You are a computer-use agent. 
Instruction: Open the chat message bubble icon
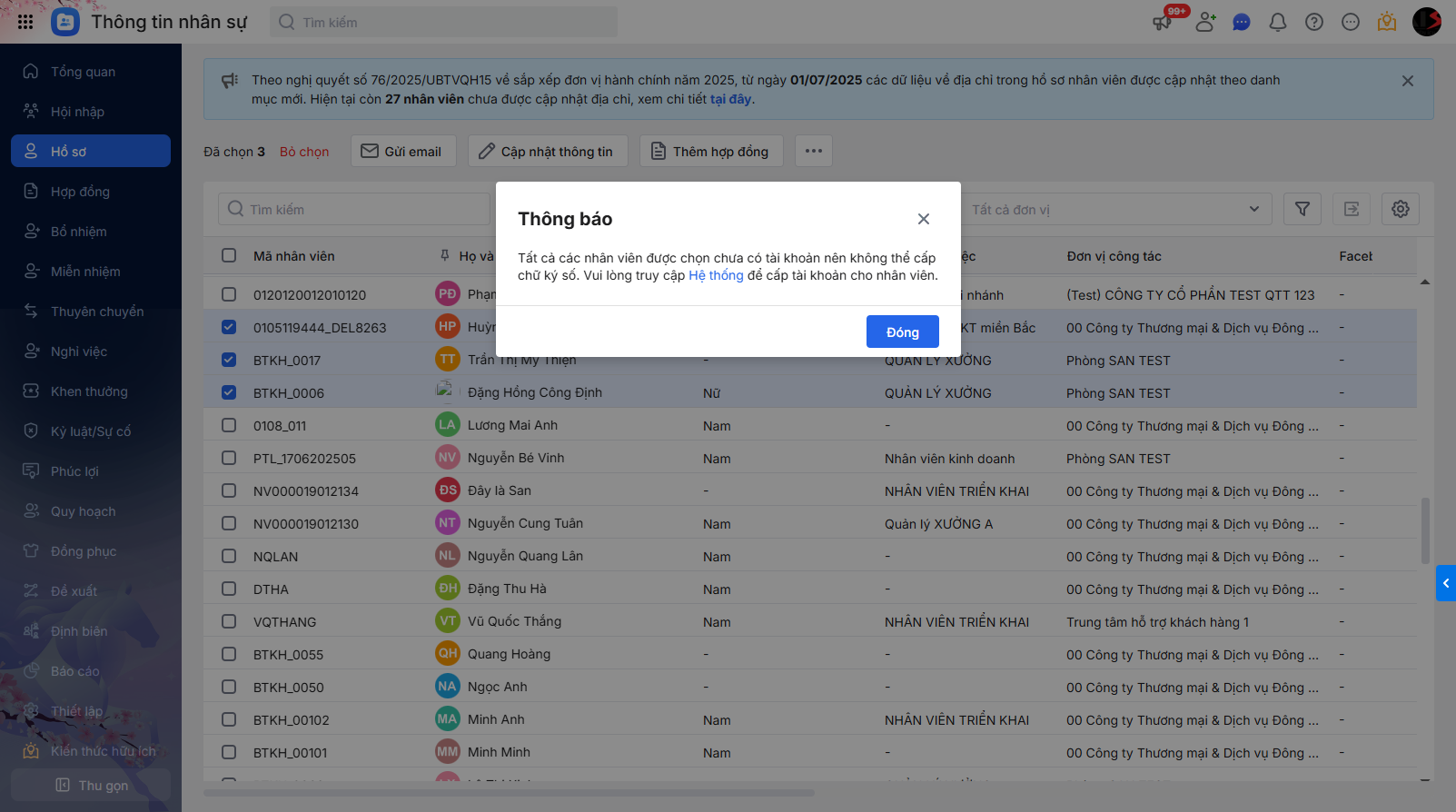pyautogui.click(x=1241, y=22)
